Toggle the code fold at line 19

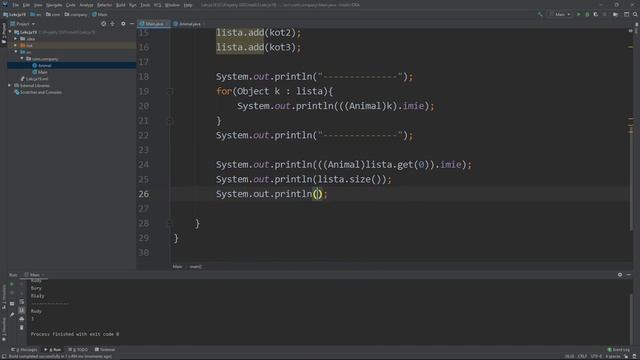pyautogui.click(x=170, y=91)
